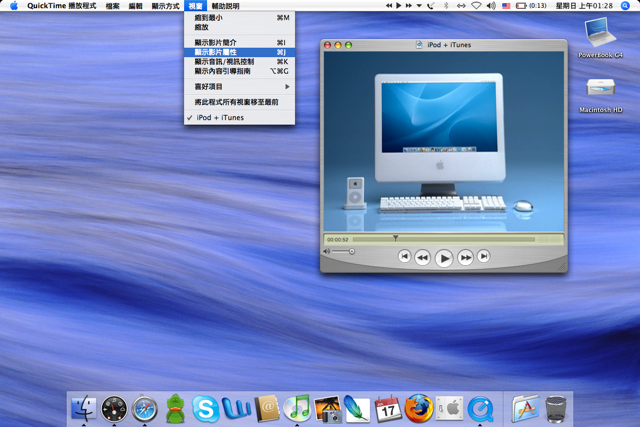Viewport: 640px width, 427px height.
Task: Open the Trash in the Dock
Action: pos(556,409)
